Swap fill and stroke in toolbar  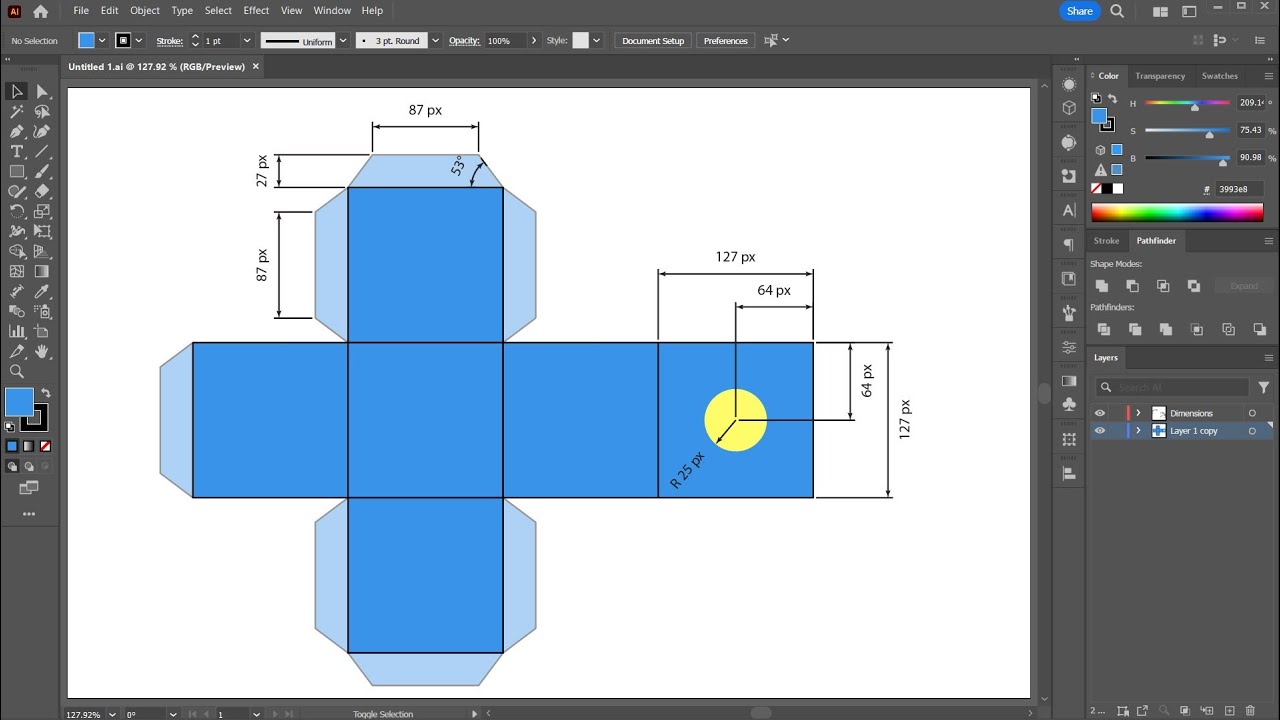click(46, 393)
